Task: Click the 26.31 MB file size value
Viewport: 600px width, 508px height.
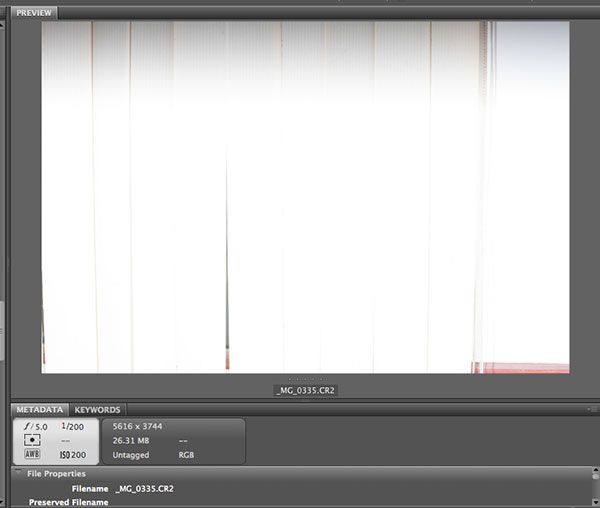Action: click(131, 440)
